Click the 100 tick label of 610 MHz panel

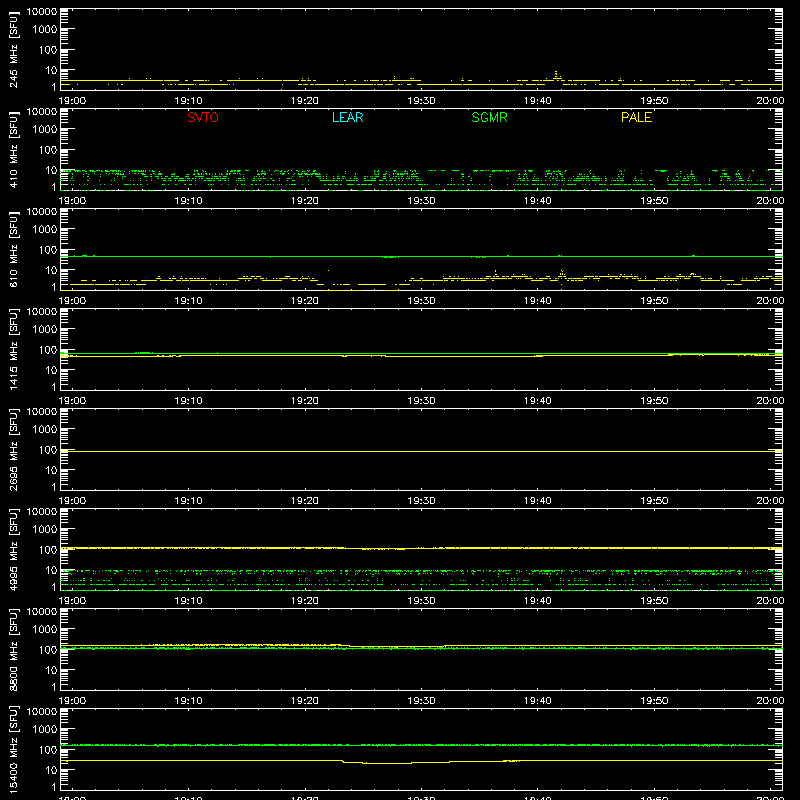[x=48, y=250]
